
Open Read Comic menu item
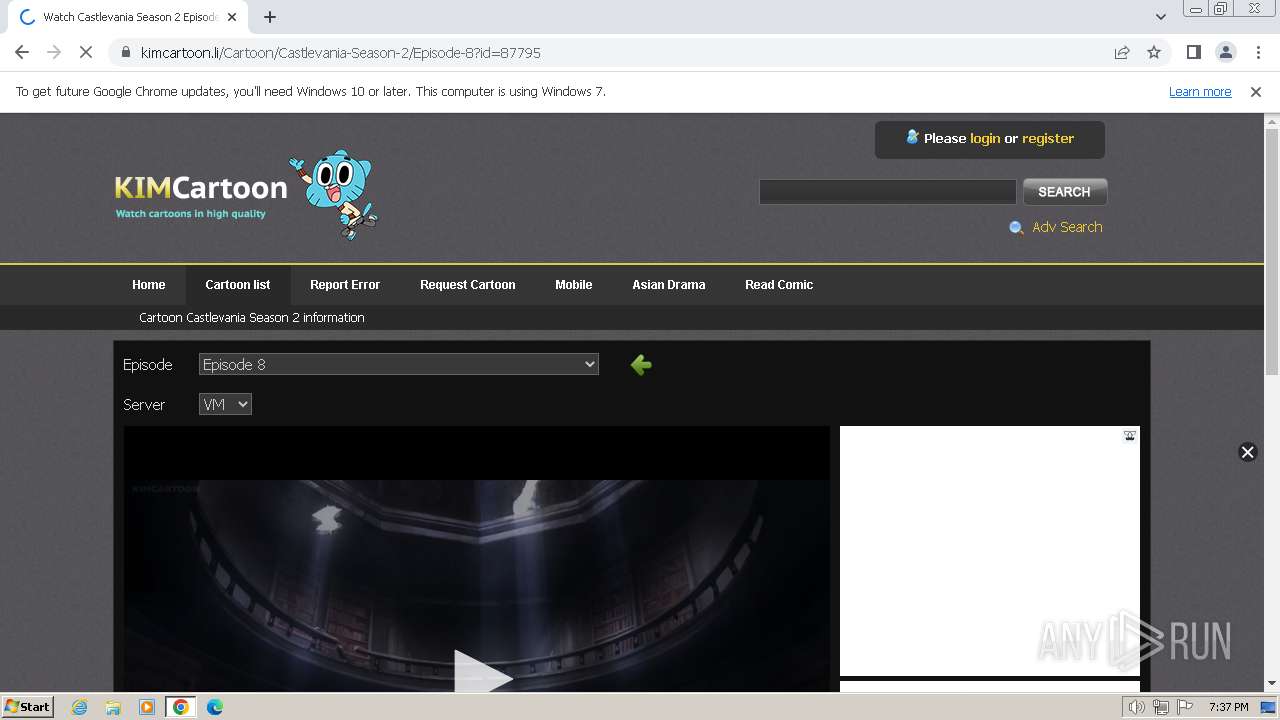(x=779, y=285)
